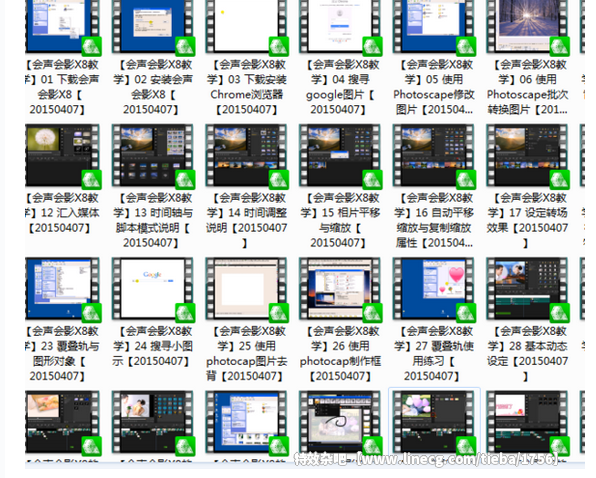Click the file name '03 下载安装Chrome浏览器'
Image resolution: width=596 pixels, height=478 pixels.
(x=246, y=87)
